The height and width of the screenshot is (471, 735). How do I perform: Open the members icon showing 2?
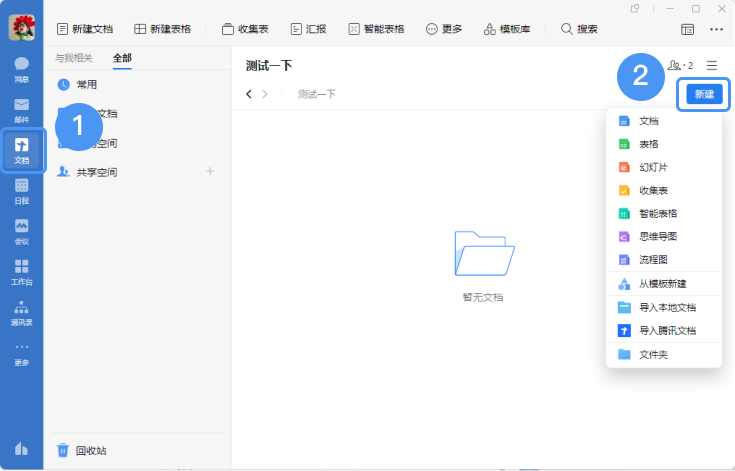point(680,65)
